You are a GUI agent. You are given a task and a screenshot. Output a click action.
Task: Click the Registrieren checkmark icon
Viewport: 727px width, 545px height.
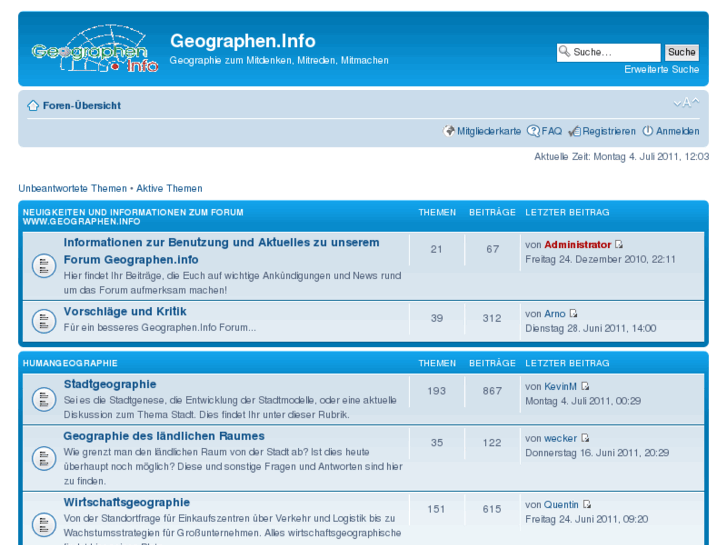(x=574, y=131)
